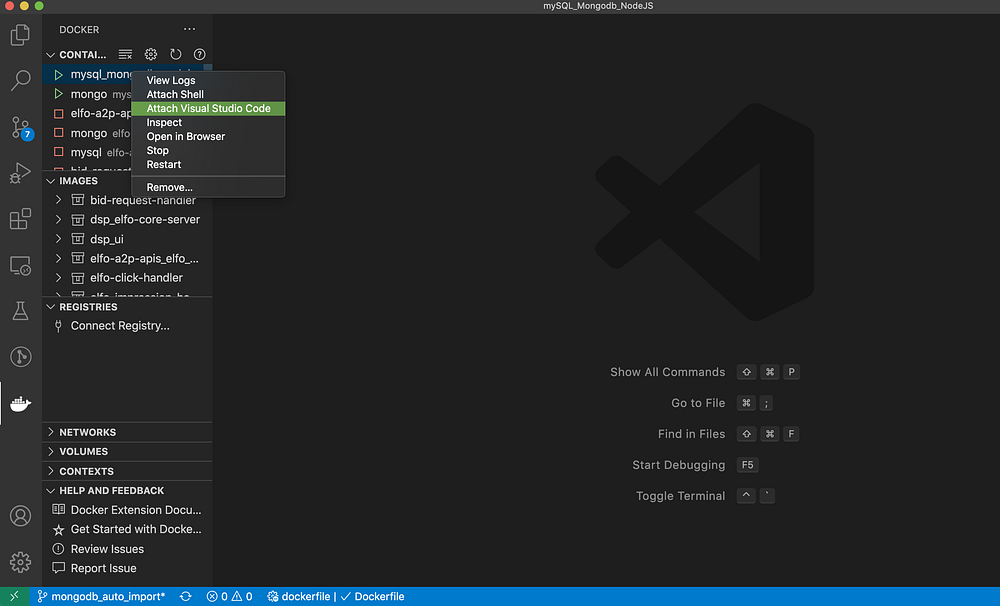Choose Open in Browser menu entry
Screen dimensions: 1000x606
(x=208, y=137)
